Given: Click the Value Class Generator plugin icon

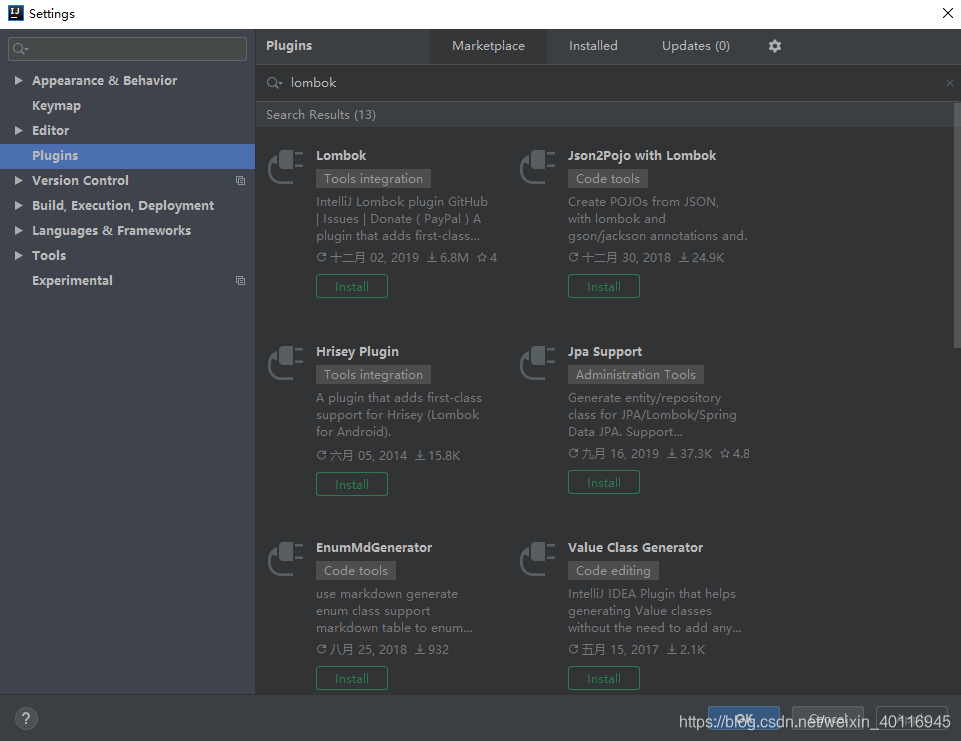Looking at the screenshot, I should tap(537, 560).
